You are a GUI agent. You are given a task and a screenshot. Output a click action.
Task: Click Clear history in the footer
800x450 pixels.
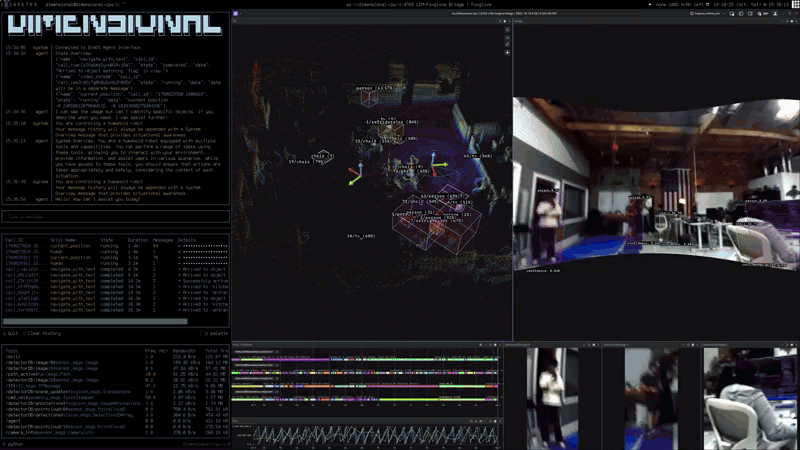point(44,333)
